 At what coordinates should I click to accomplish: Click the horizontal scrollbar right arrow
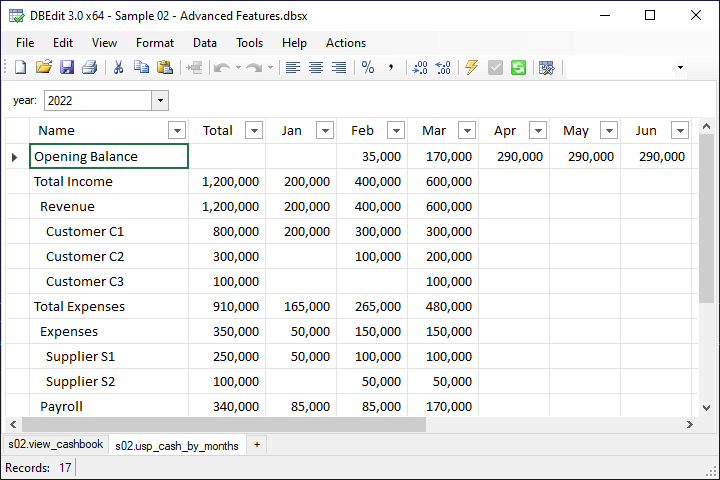pos(690,424)
